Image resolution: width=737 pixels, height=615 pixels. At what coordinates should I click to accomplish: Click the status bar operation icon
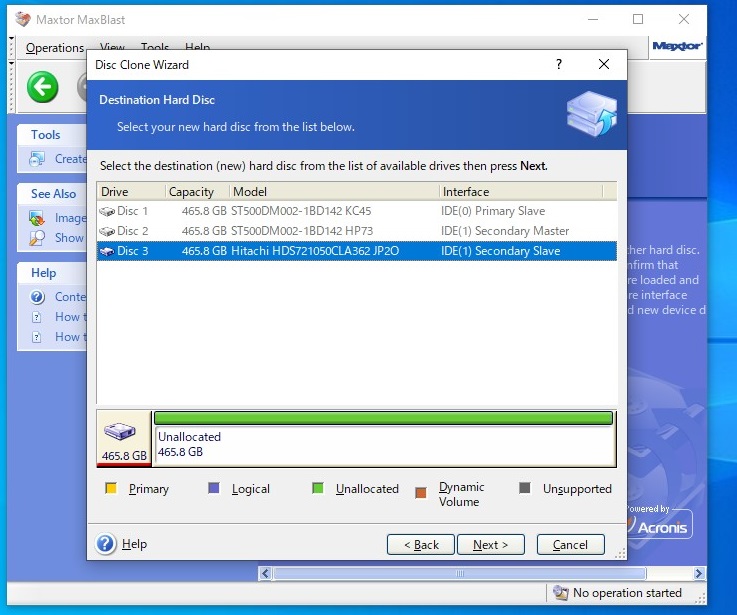560,593
